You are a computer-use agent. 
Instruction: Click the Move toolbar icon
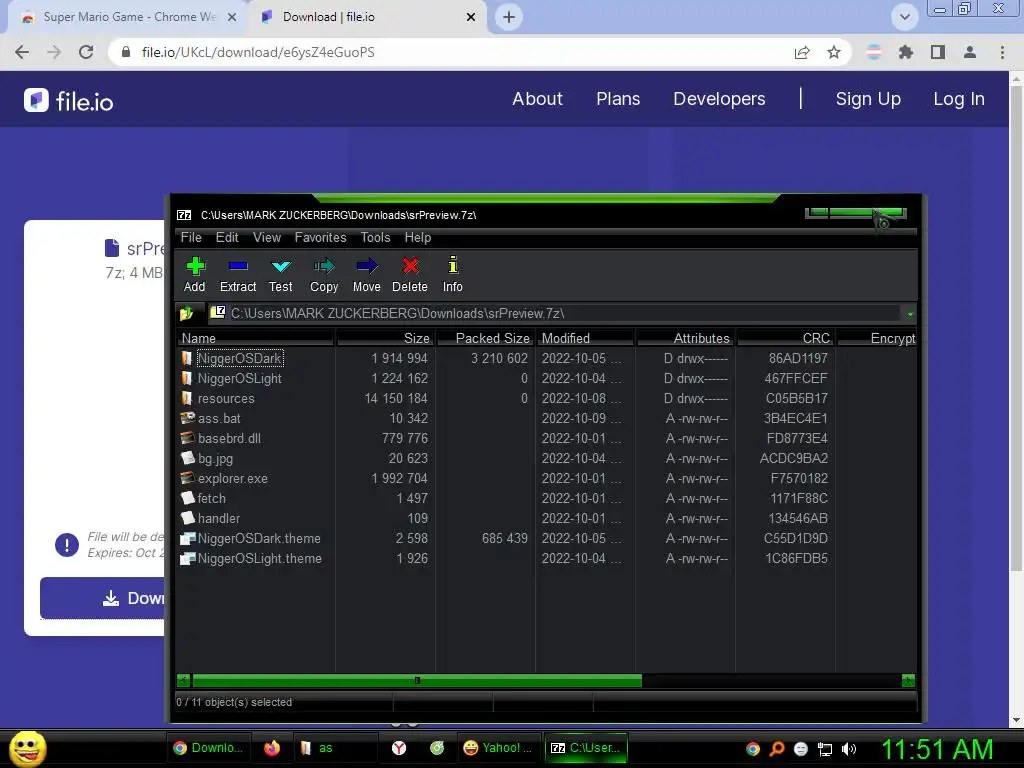(366, 274)
